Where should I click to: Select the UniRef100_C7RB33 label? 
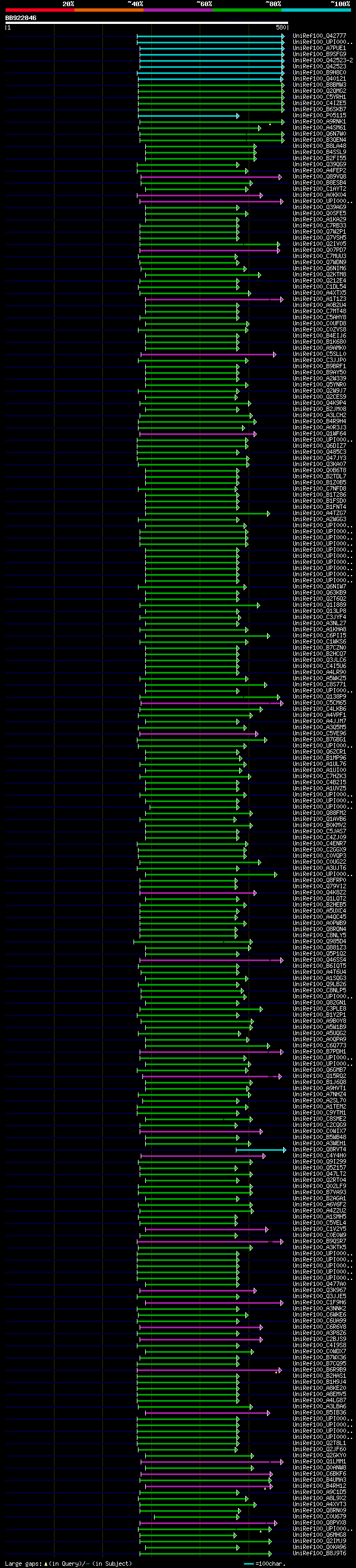(x=319, y=226)
